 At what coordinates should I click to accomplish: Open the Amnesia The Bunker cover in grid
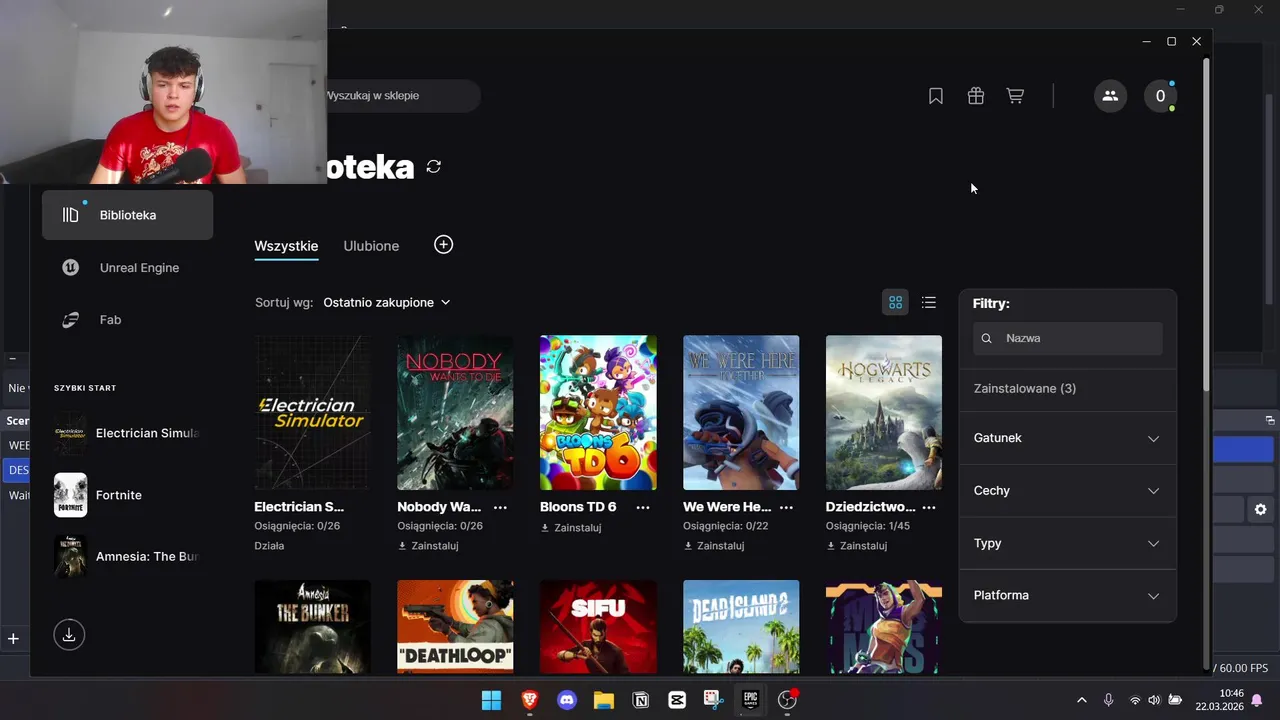312,627
